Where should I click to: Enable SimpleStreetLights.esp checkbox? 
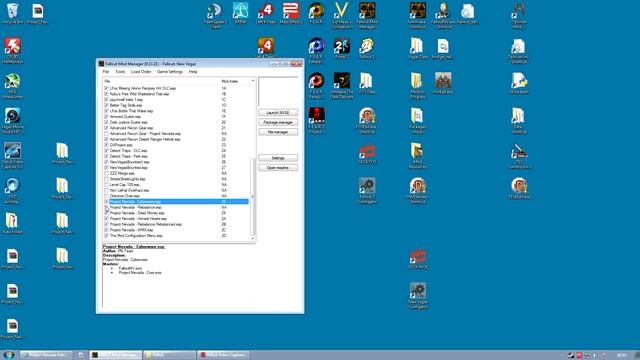click(x=107, y=179)
